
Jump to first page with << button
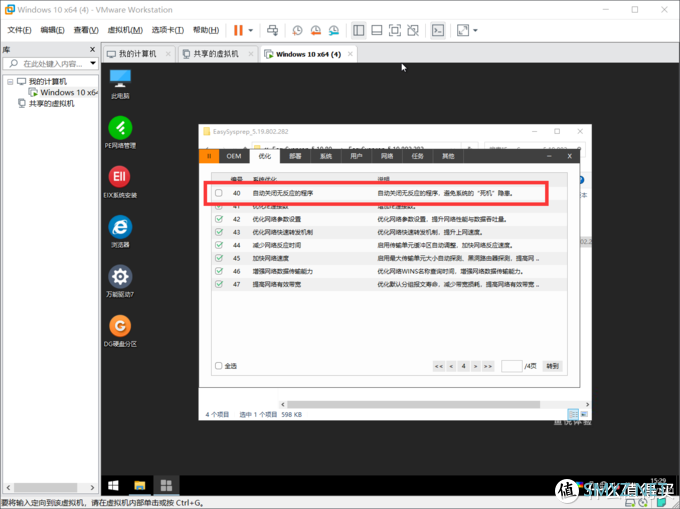pyautogui.click(x=439, y=366)
